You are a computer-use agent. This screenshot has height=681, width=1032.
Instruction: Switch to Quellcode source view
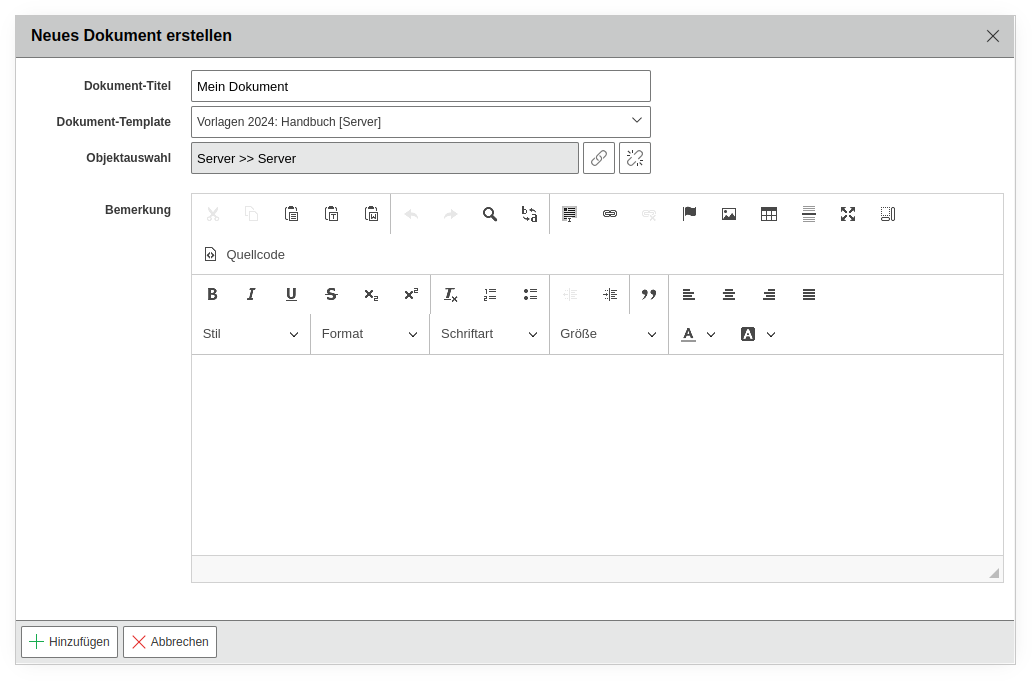click(245, 255)
